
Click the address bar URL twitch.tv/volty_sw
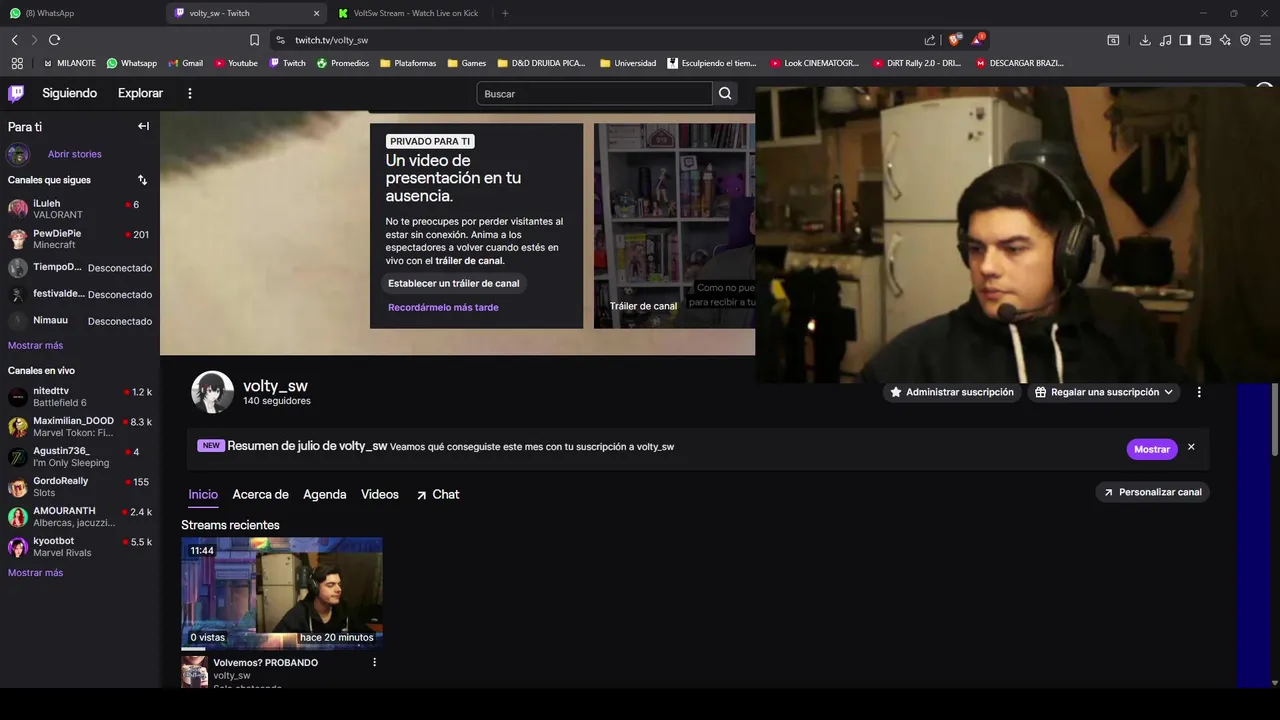pos(331,40)
